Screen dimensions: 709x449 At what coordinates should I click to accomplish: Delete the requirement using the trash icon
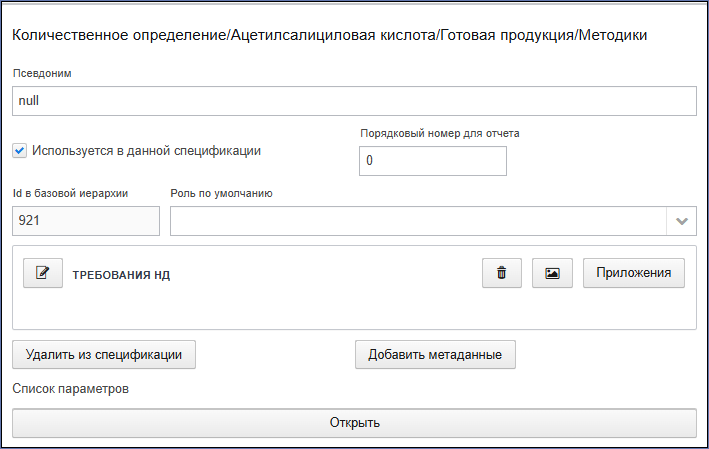click(x=502, y=273)
